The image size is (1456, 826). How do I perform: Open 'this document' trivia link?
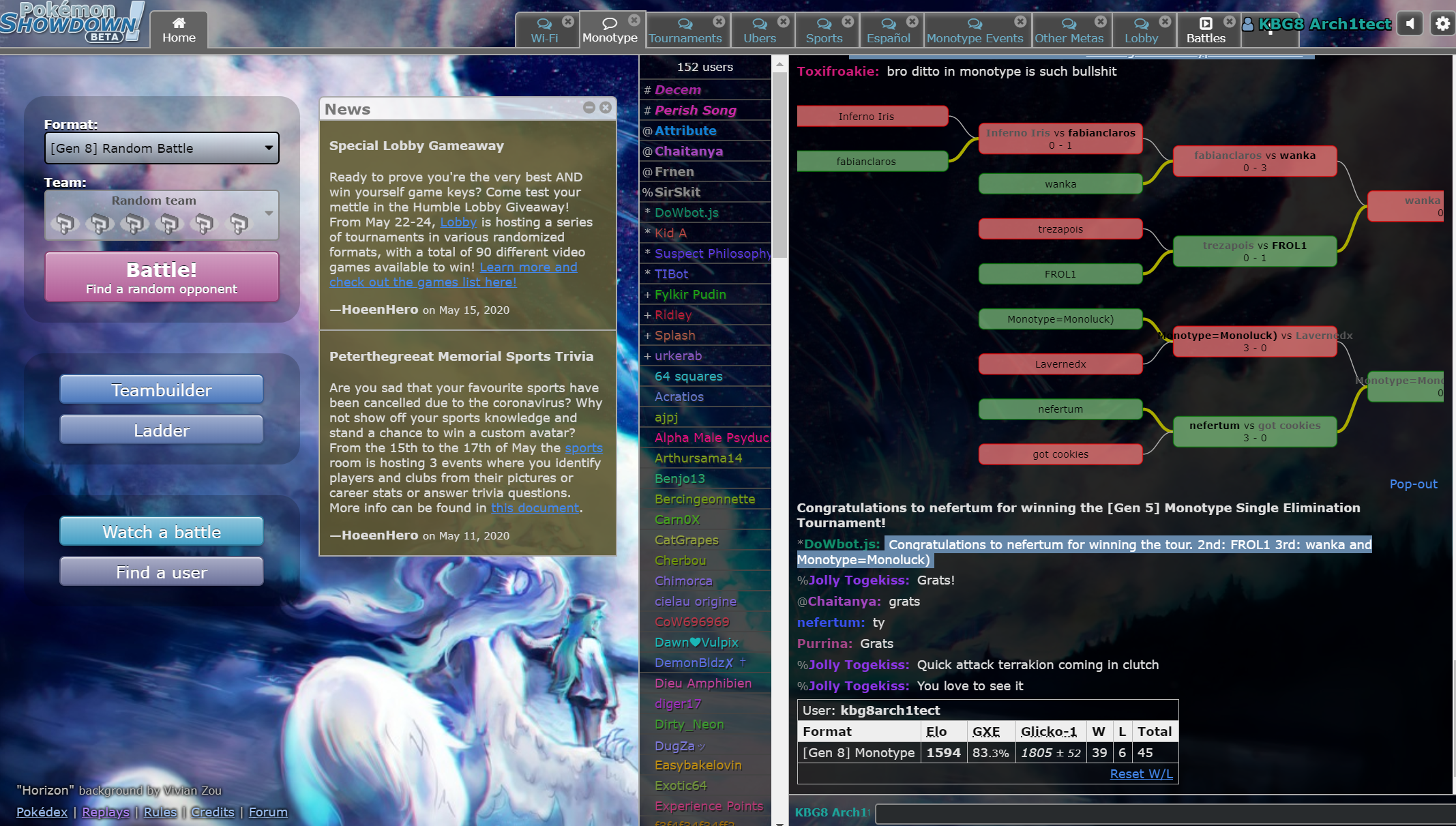click(x=535, y=507)
